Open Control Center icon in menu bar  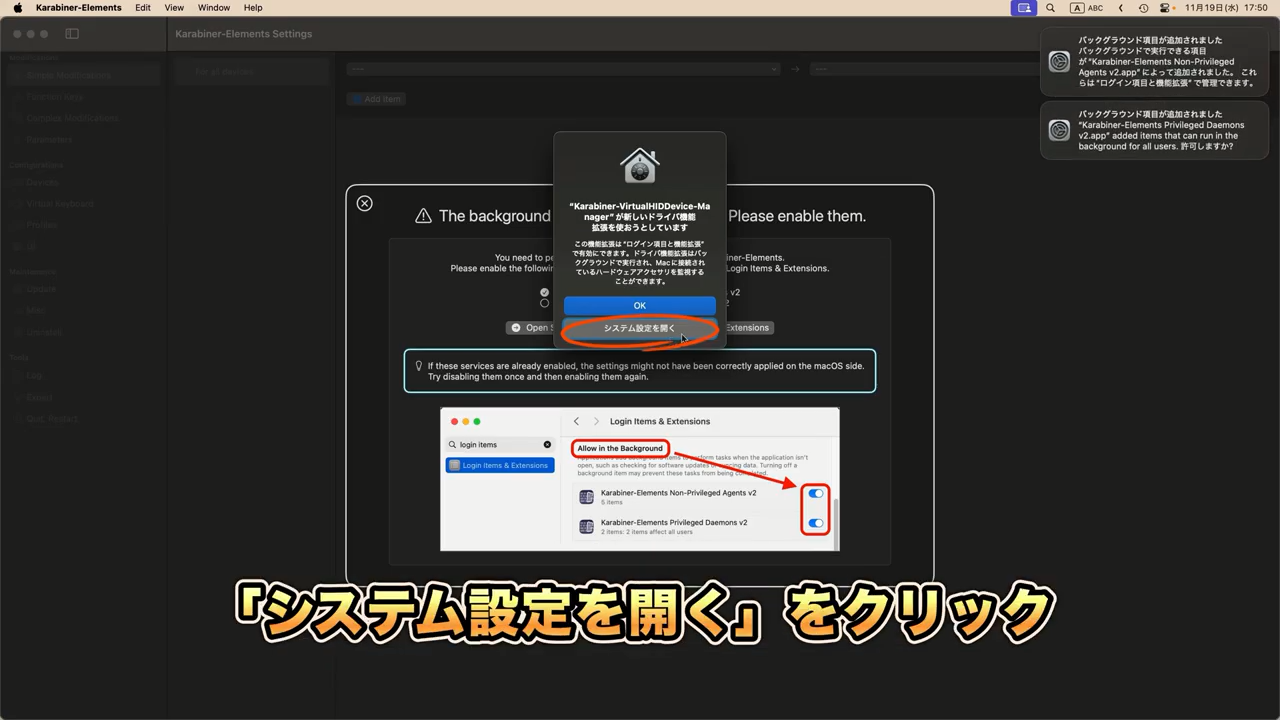click(1165, 8)
